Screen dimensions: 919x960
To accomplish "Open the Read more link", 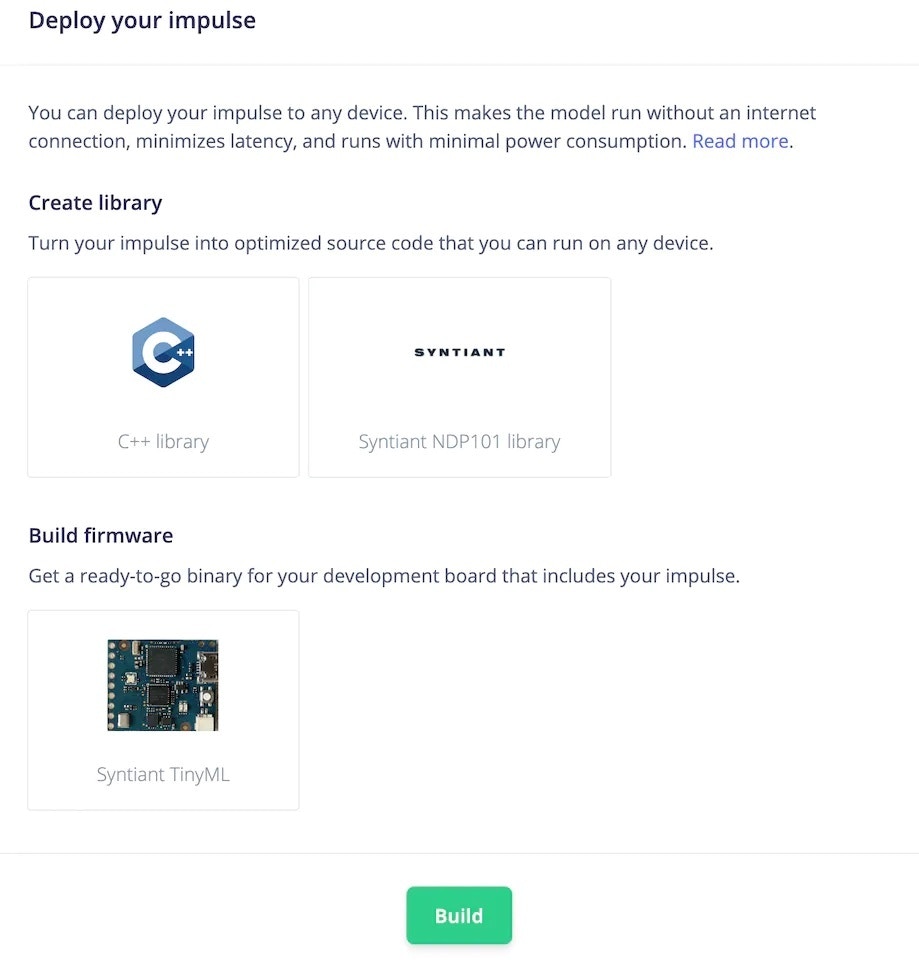I will click(x=740, y=141).
